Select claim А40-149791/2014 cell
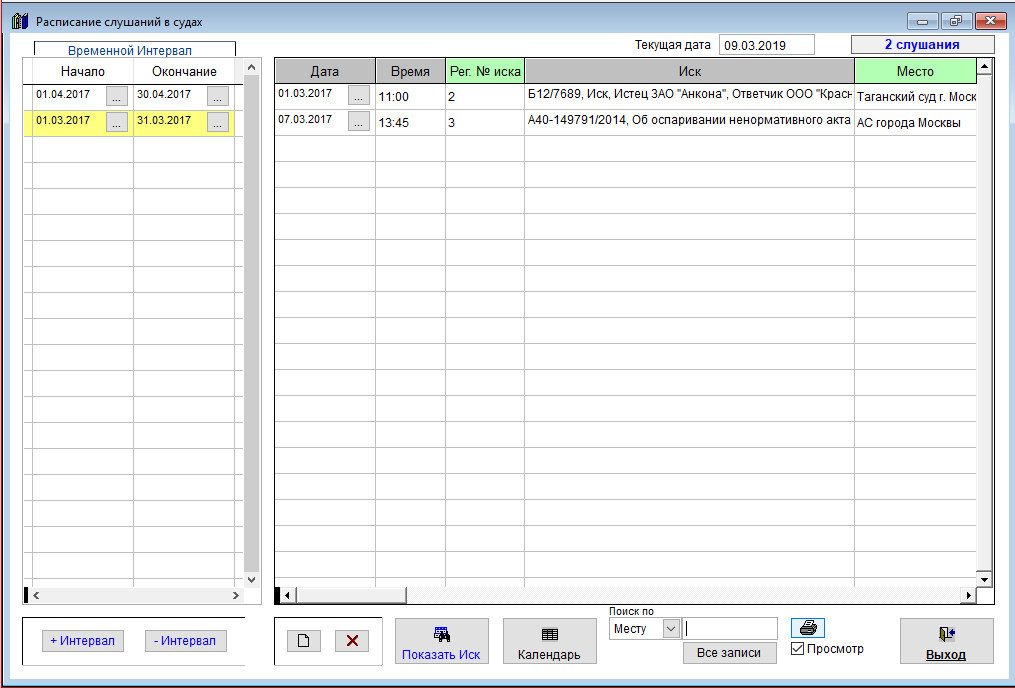 [x=689, y=122]
